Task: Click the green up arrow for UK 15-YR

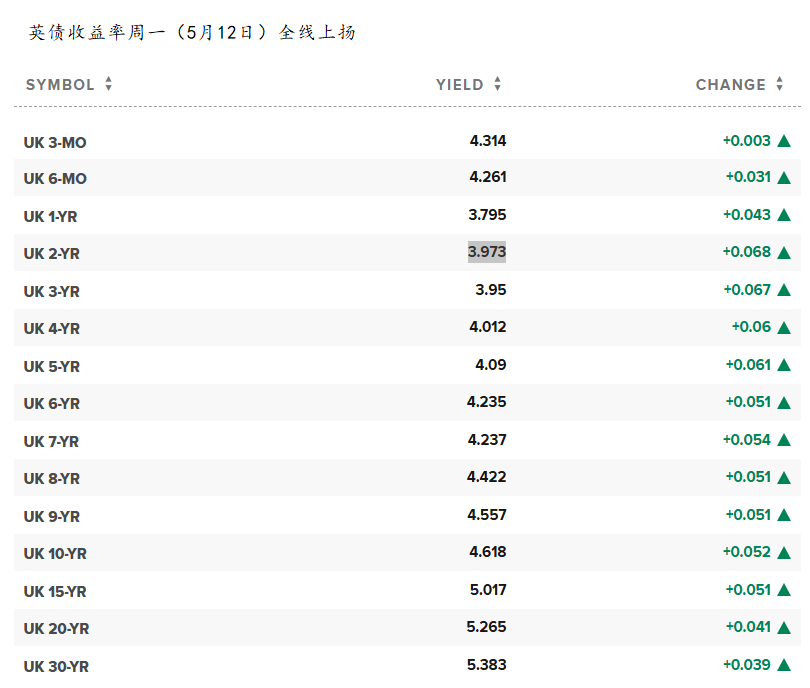Action: (784, 591)
